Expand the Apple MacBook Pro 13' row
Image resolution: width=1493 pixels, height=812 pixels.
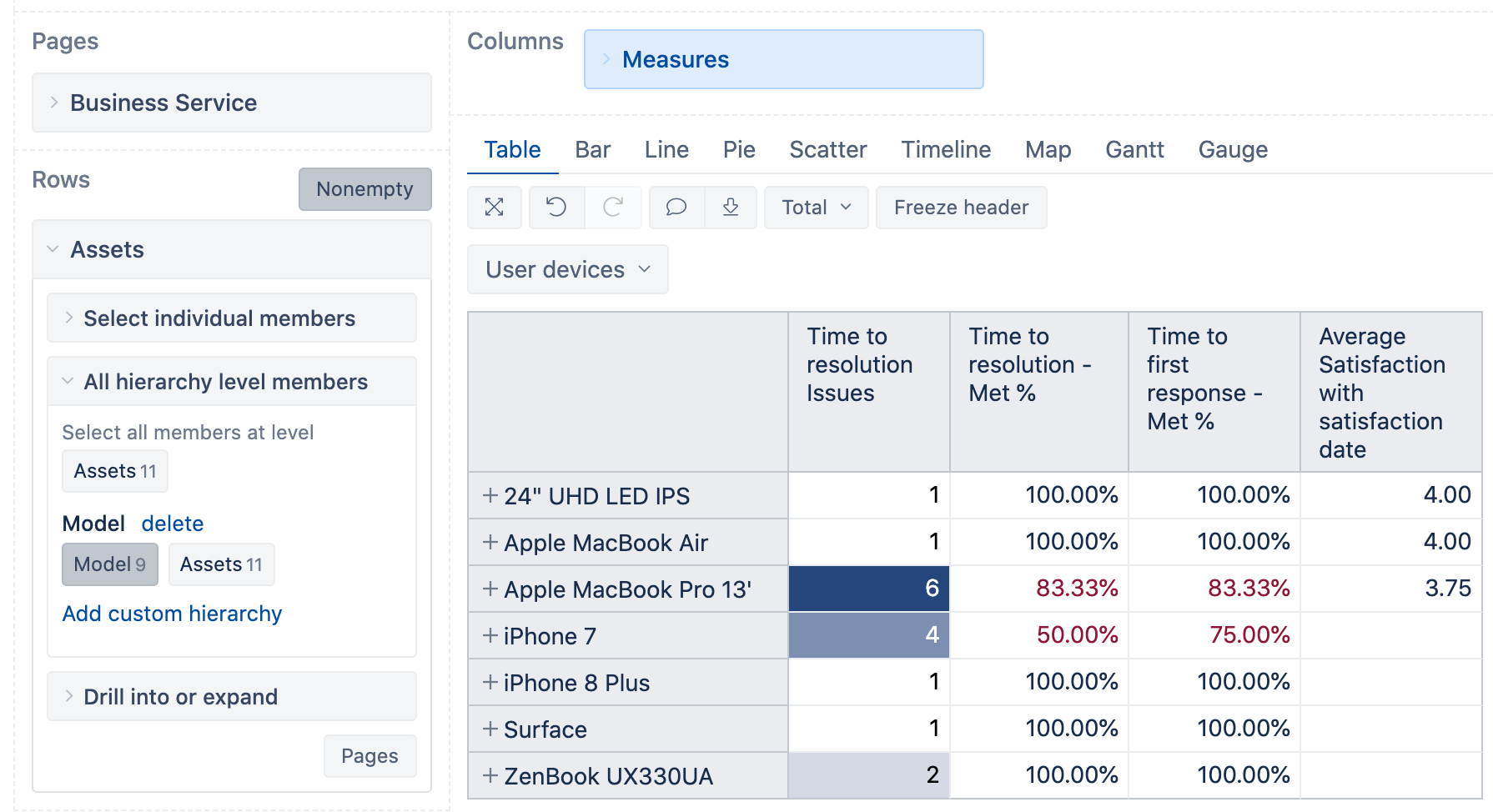point(490,589)
